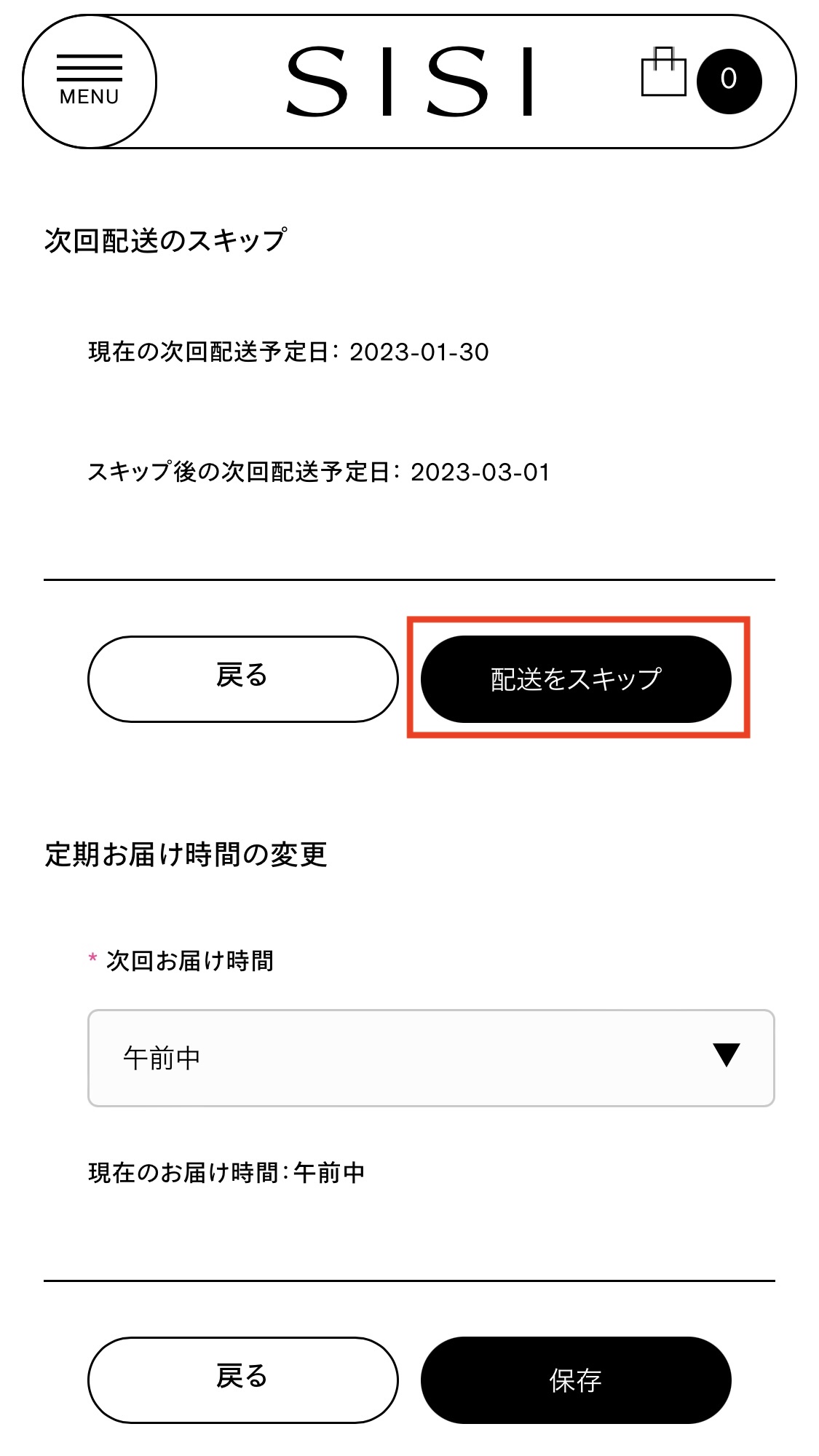Expand dropdown using the black triangle arrow
This screenshot has height=1456, width=819.
click(x=726, y=1055)
